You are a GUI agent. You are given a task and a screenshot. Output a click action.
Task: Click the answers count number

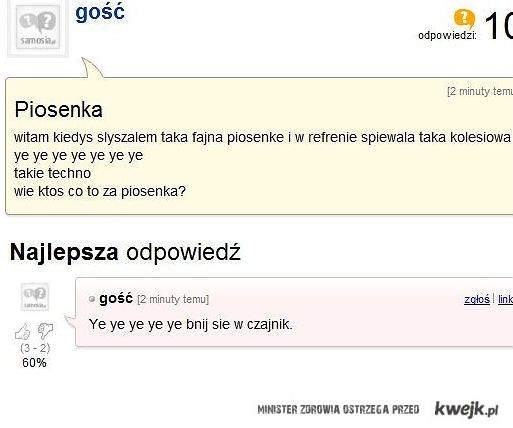click(498, 26)
